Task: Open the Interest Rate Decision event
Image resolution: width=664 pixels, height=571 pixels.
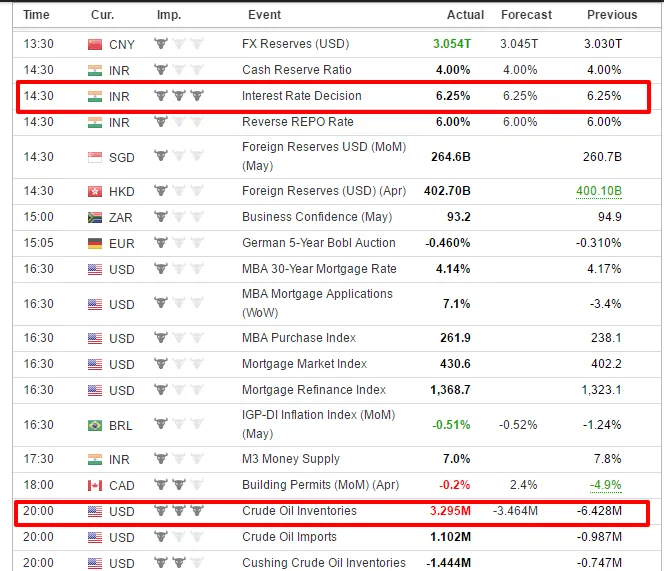Action: [x=301, y=96]
